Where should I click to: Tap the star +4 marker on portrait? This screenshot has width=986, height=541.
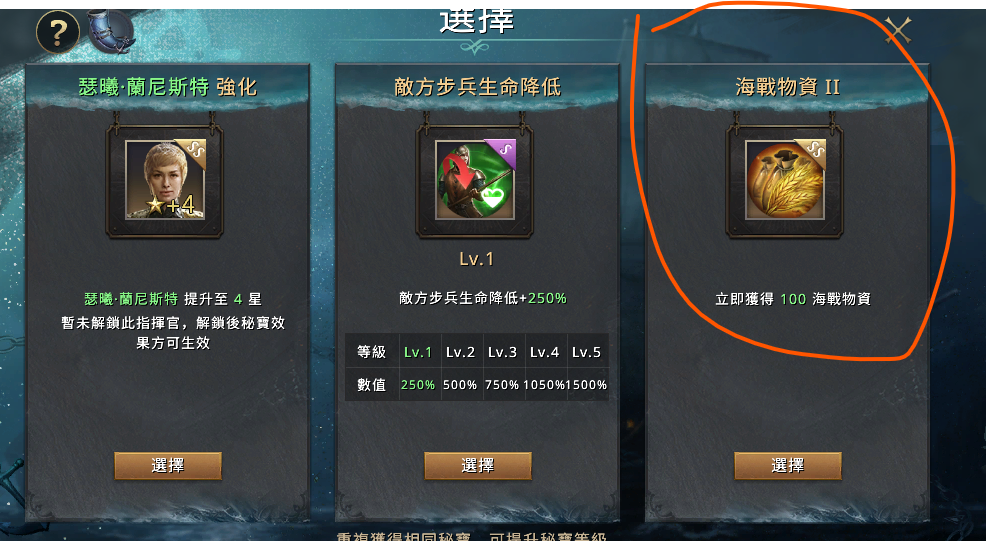(x=171, y=204)
